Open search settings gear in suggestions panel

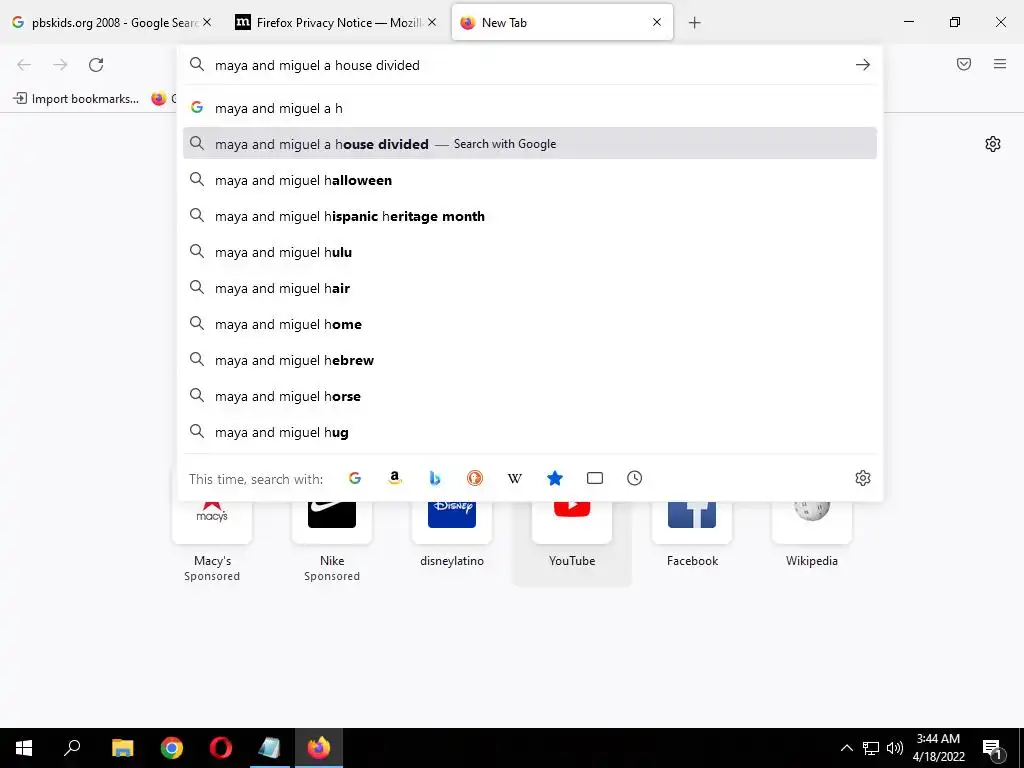[863, 478]
